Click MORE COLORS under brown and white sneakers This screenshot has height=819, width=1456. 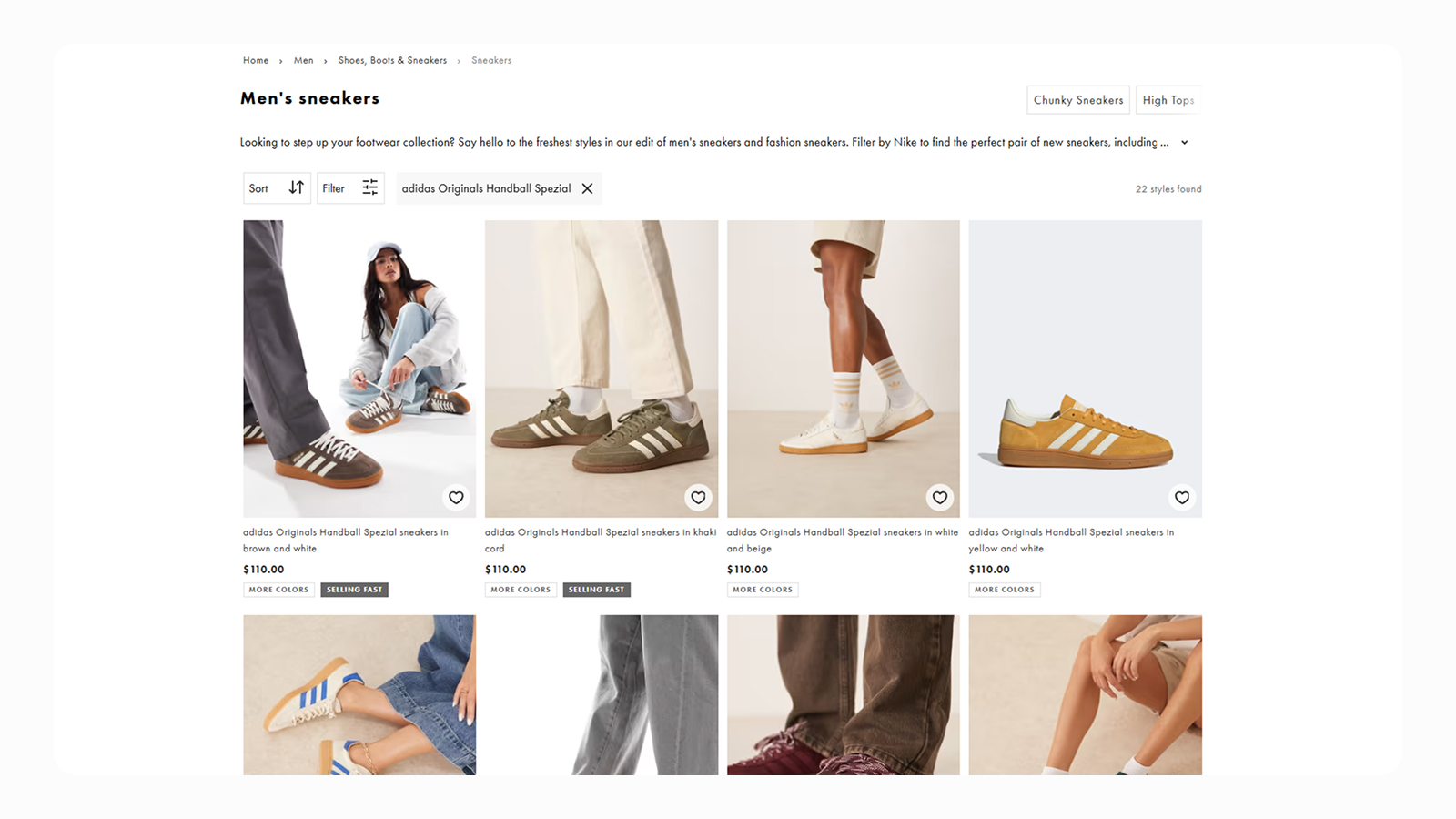(x=278, y=589)
